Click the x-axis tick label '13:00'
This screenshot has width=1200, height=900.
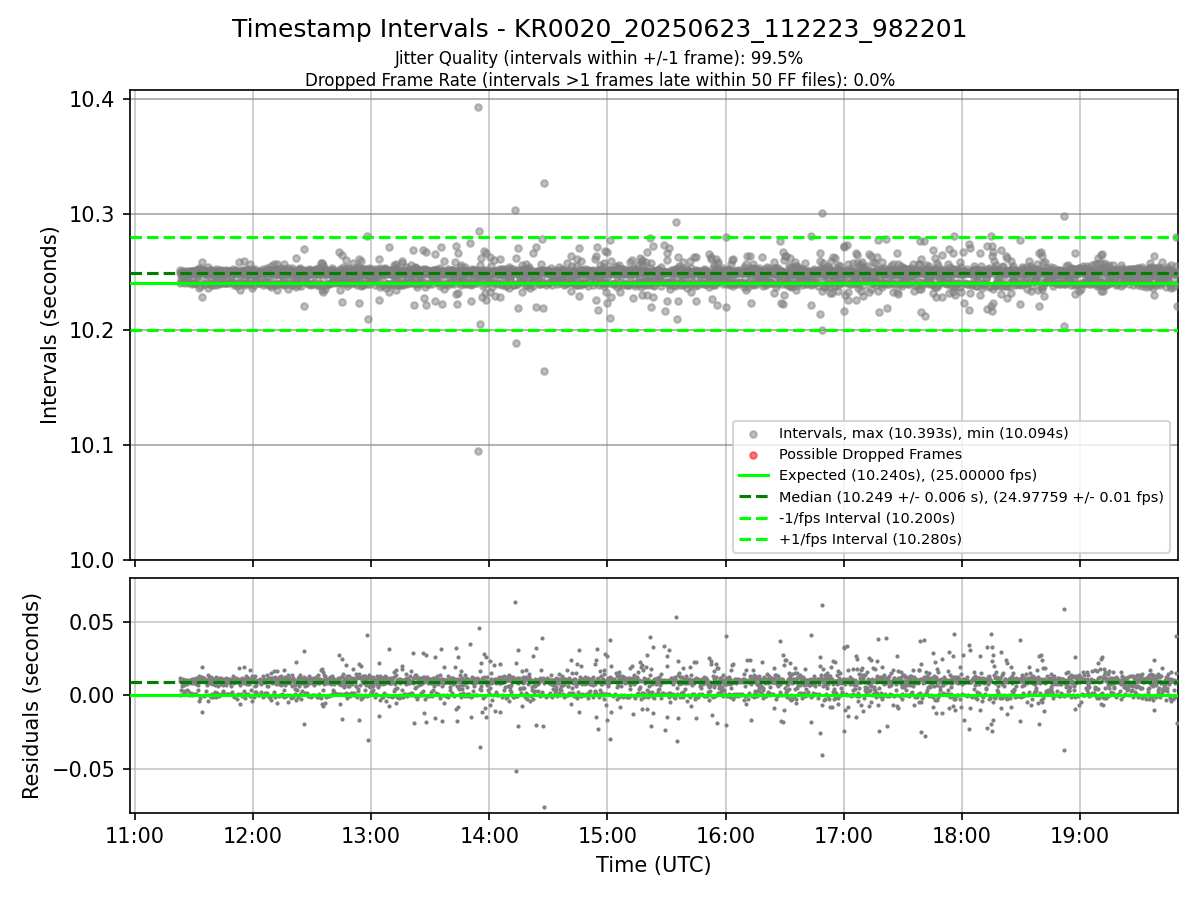(371, 833)
